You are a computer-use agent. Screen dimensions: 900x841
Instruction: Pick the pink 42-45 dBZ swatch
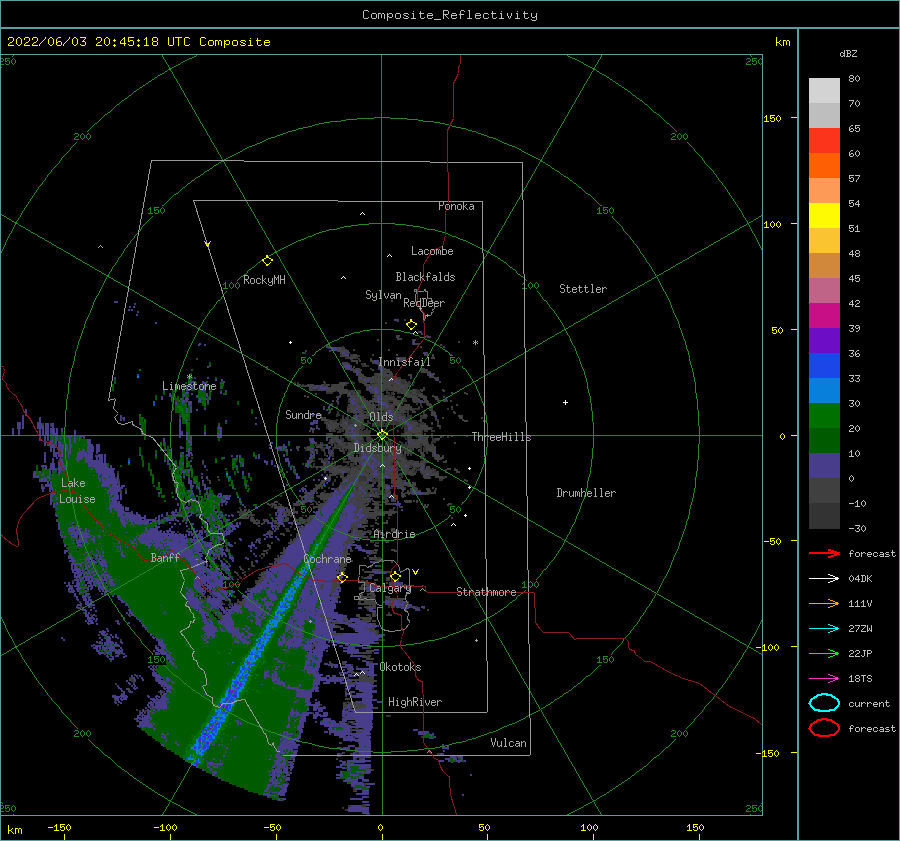[824, 291]
